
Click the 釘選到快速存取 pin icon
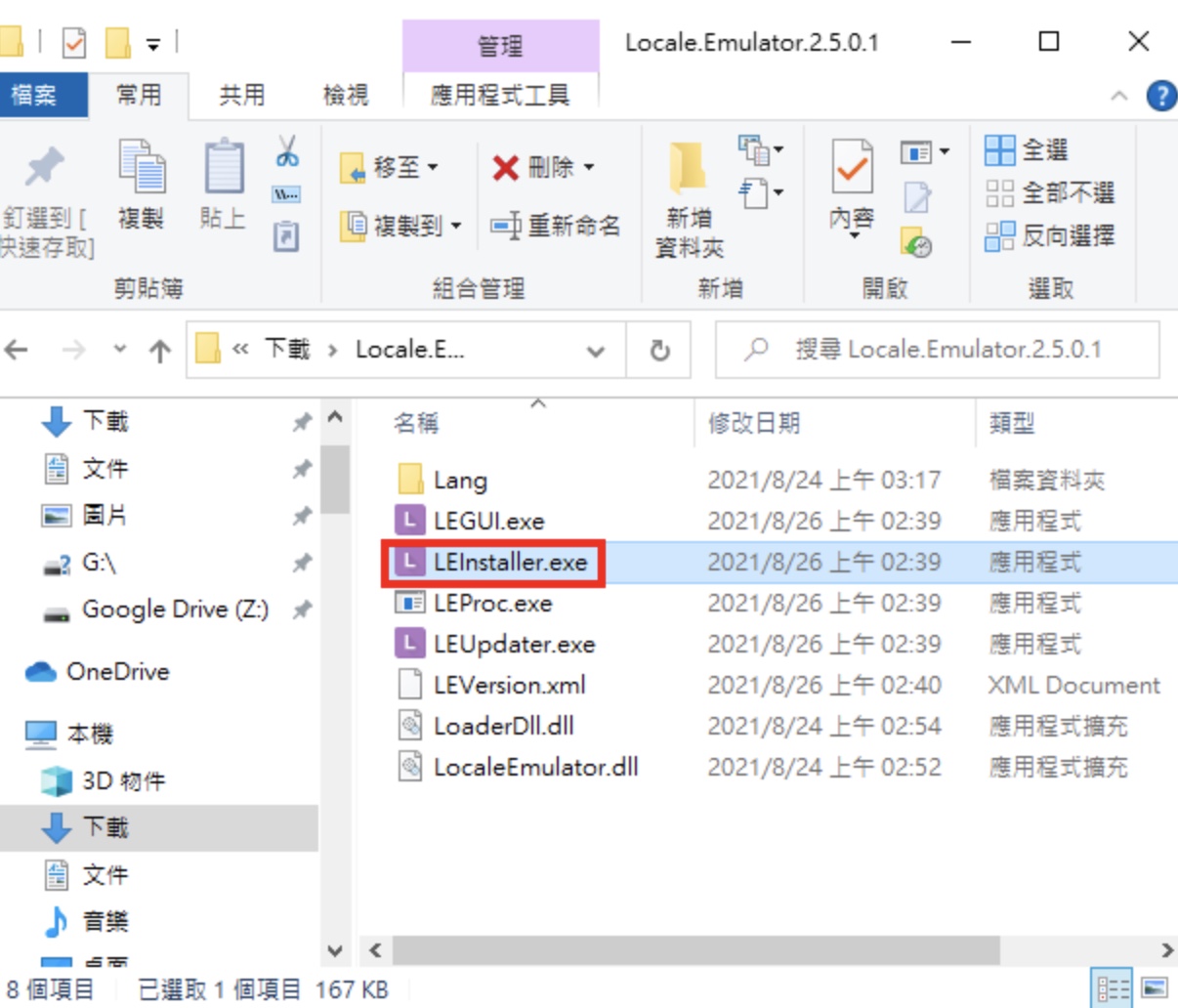(43, 167)
